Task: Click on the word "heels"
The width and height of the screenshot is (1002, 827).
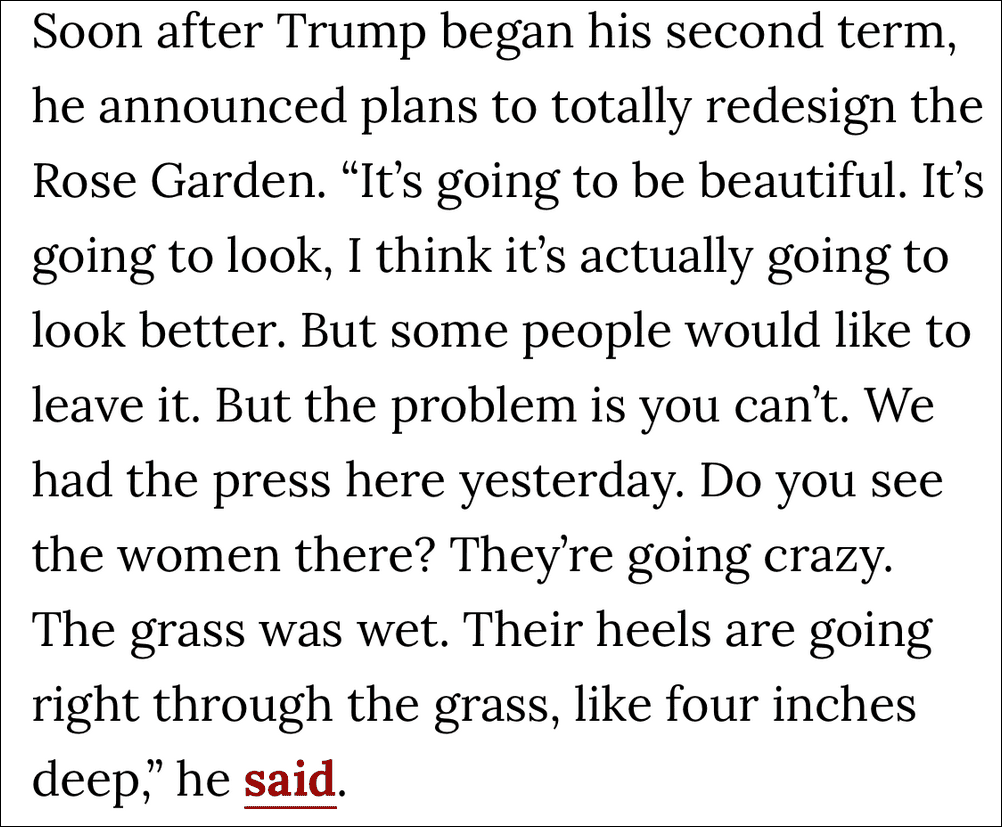Action: click(653, 630)
